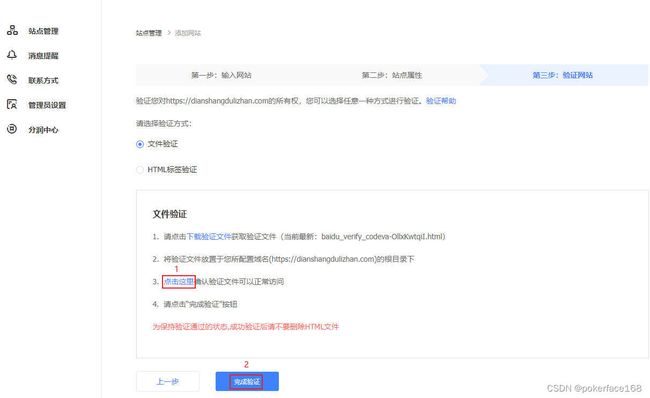Click the 上一步 button

tap(167, 381)
